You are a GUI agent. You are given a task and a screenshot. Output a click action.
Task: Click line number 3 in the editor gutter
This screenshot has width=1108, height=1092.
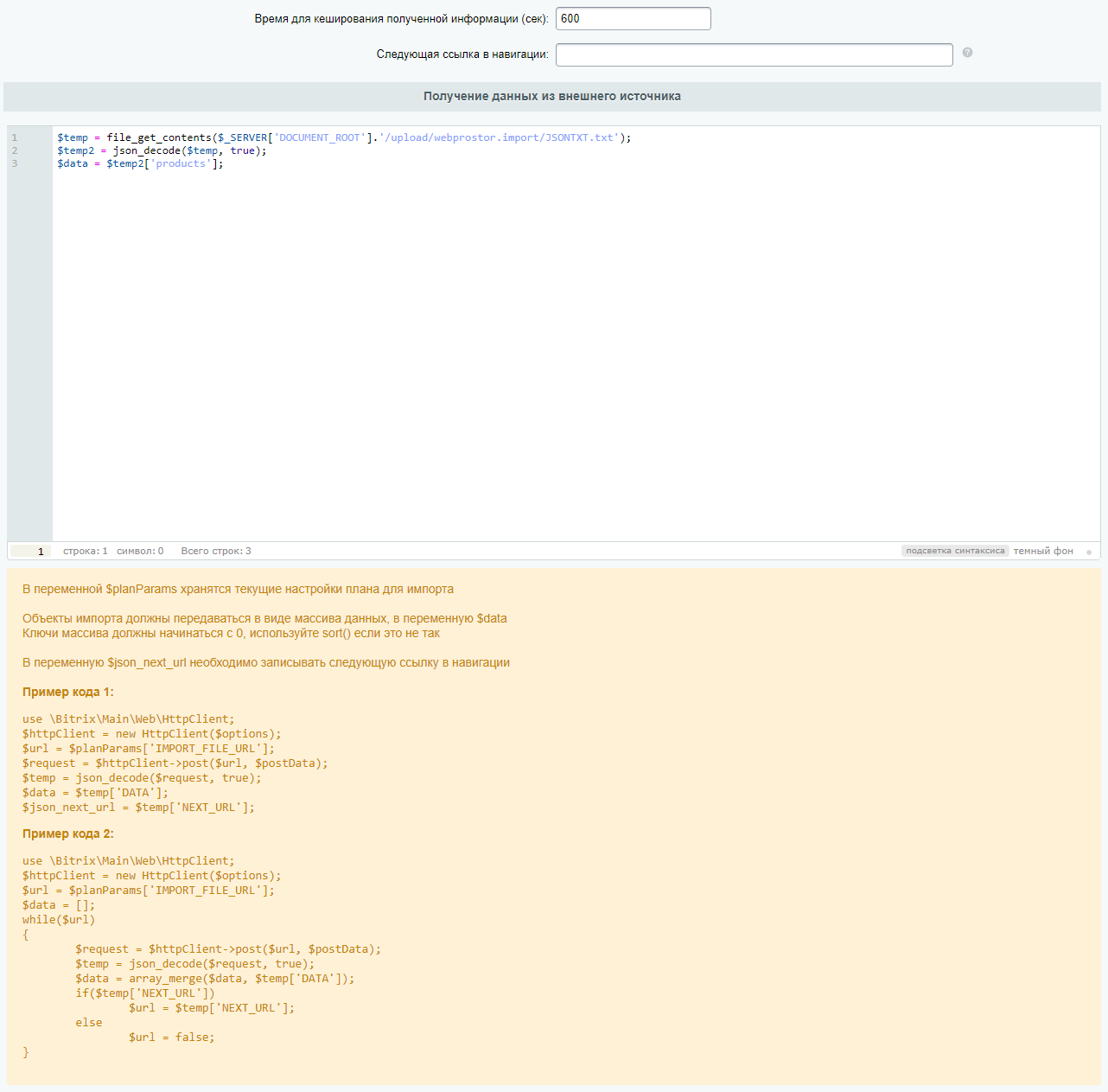point(15,163)
